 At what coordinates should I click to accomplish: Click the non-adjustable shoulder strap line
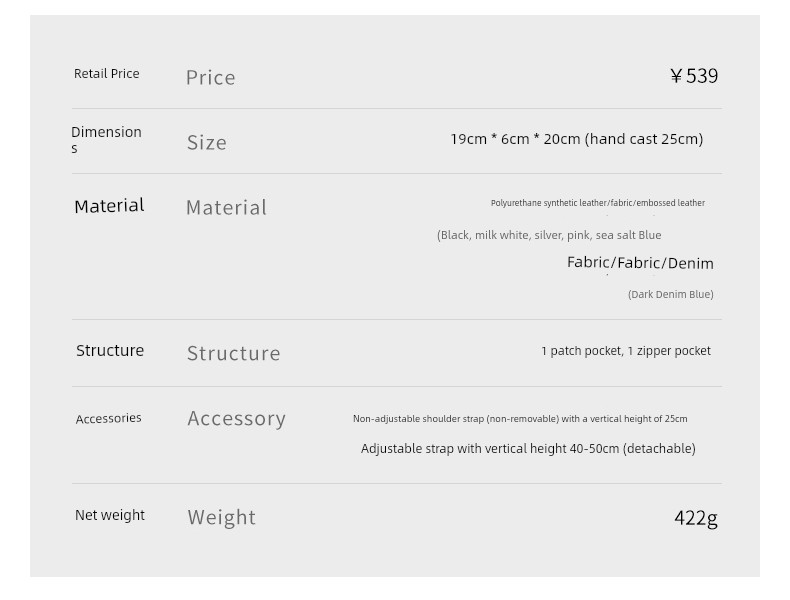(x=520, y=419)
